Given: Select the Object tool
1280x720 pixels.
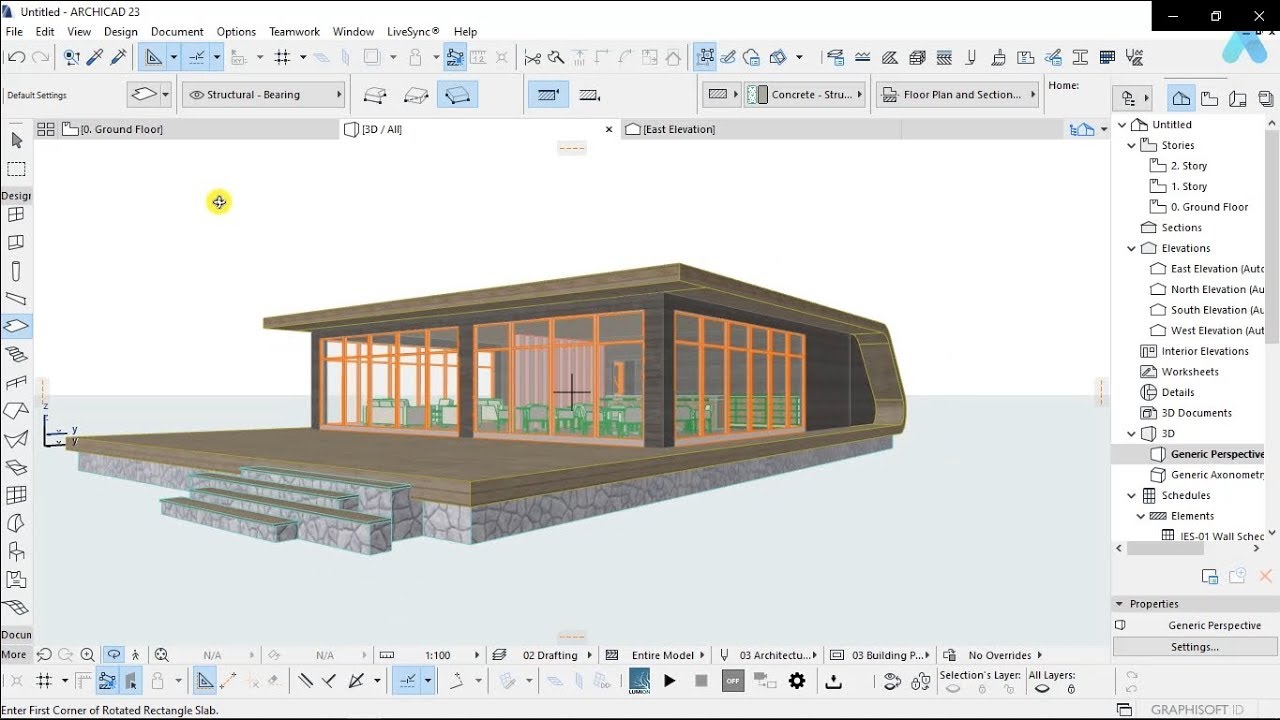Looking at the screenshot, I should [x=16, y=550].
